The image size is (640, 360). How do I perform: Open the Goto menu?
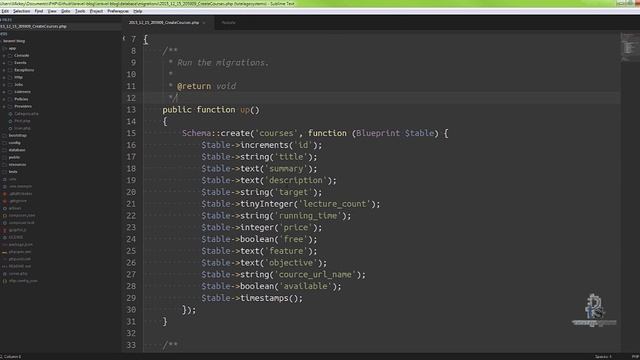click(x=66, y=11)
